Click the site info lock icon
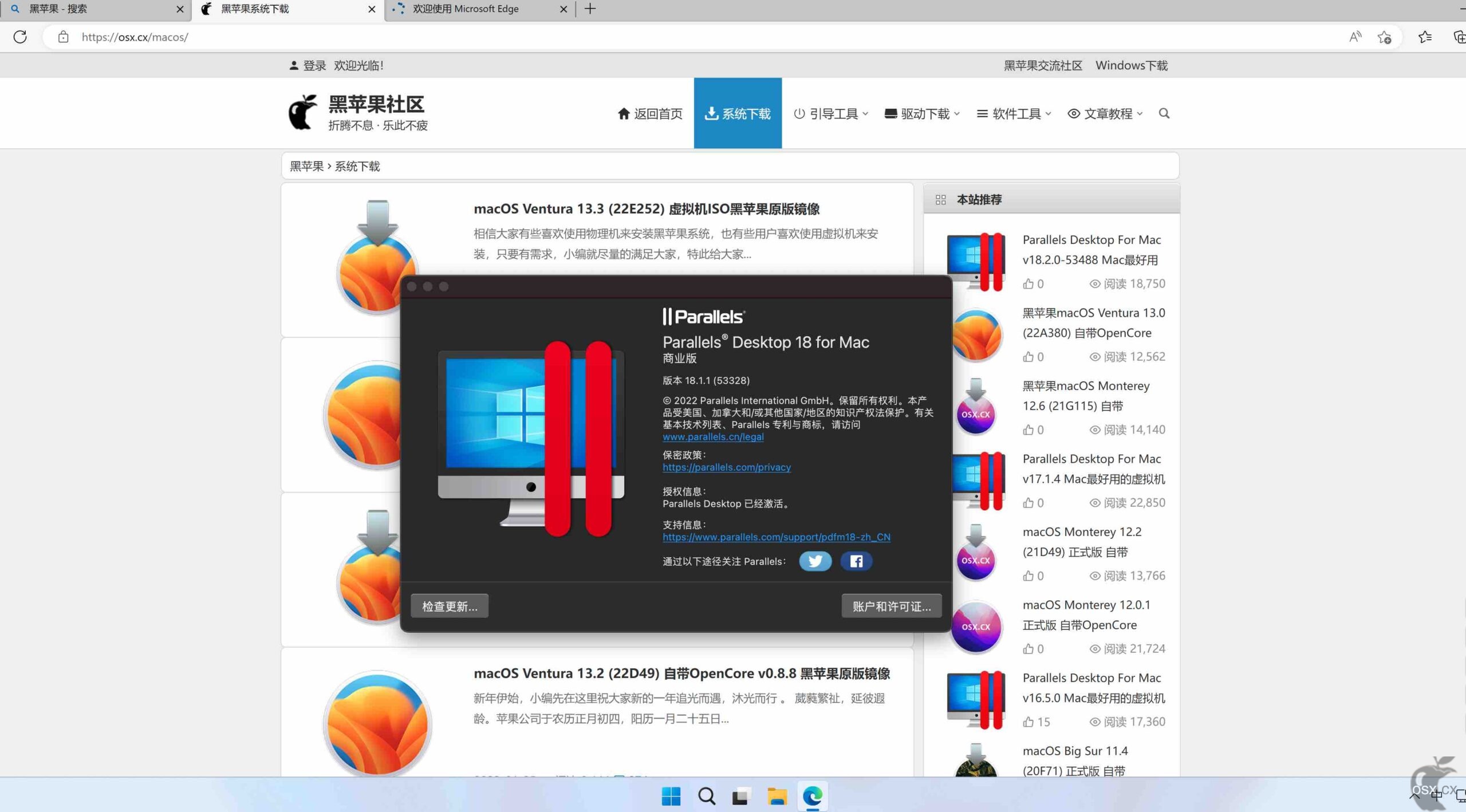 (x=64, y=37)
